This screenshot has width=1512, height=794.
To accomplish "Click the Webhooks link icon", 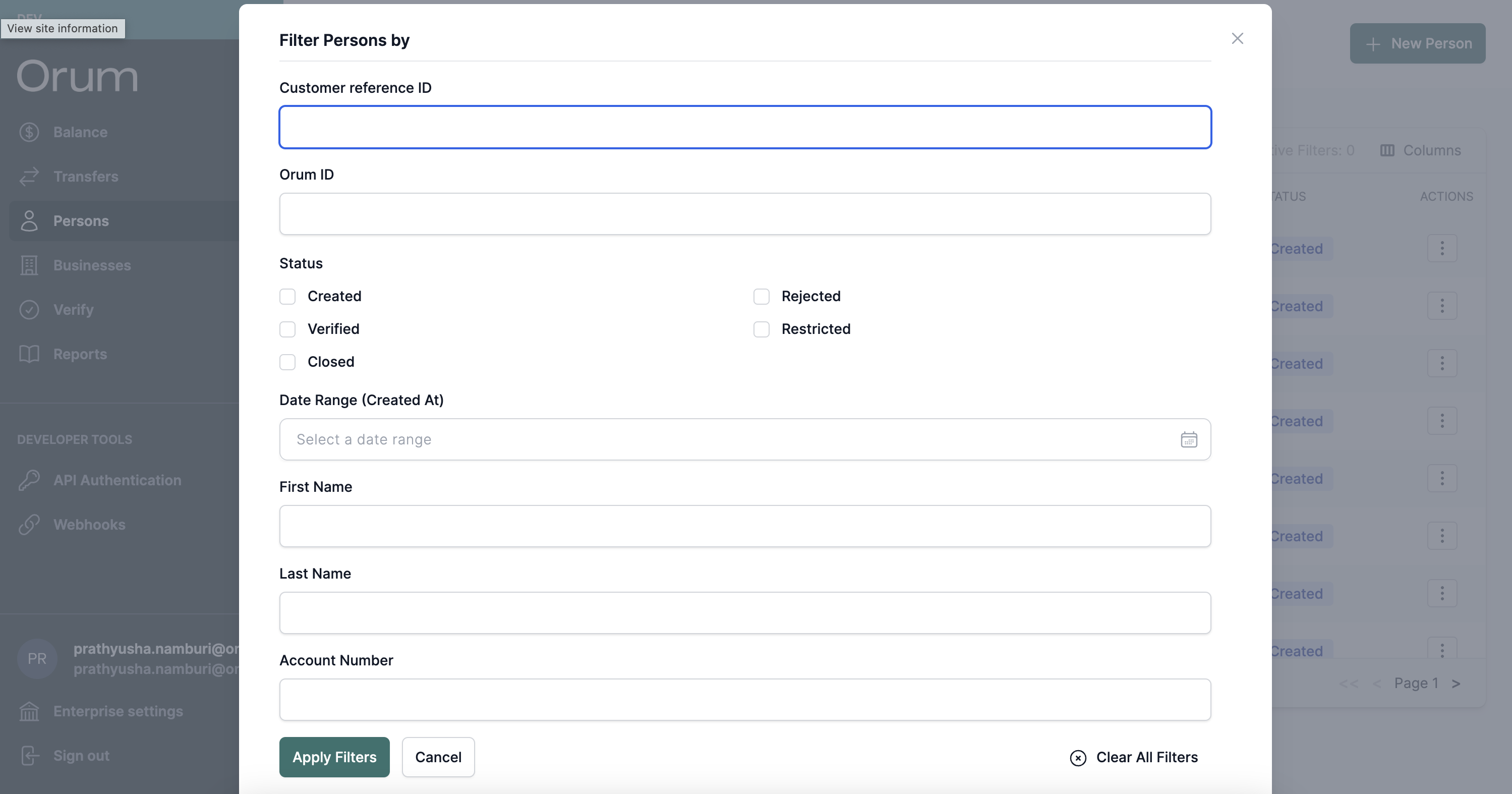I will 29,525.
